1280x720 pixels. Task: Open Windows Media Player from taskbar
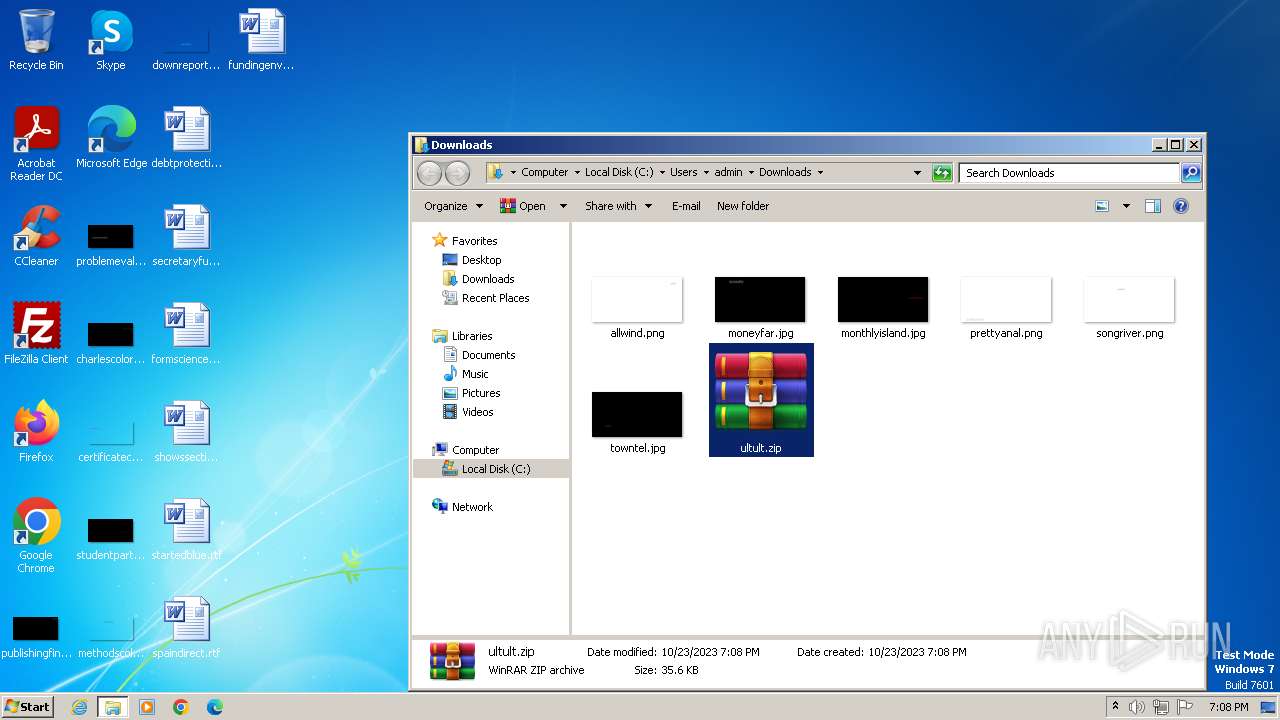(x=147, y=707)
